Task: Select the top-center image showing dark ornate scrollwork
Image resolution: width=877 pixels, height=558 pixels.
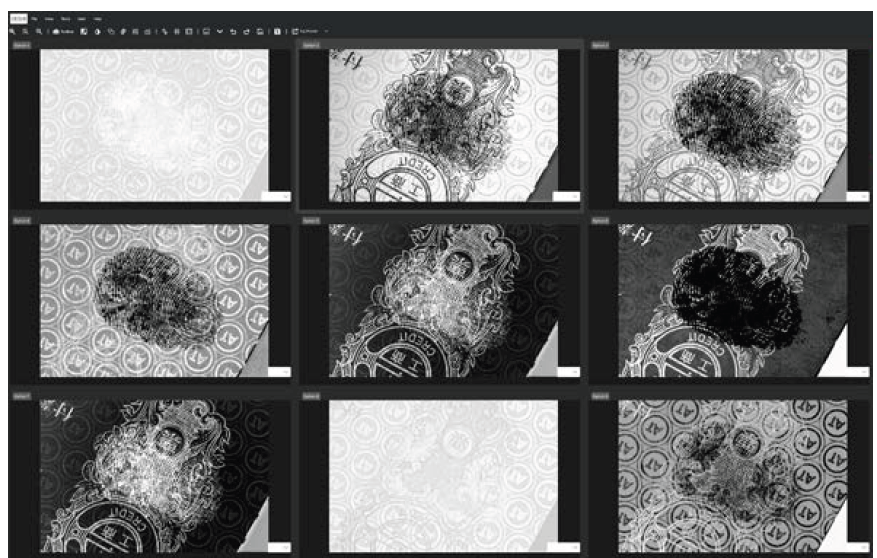Action: pyautogui.click(x=444, y=125)
